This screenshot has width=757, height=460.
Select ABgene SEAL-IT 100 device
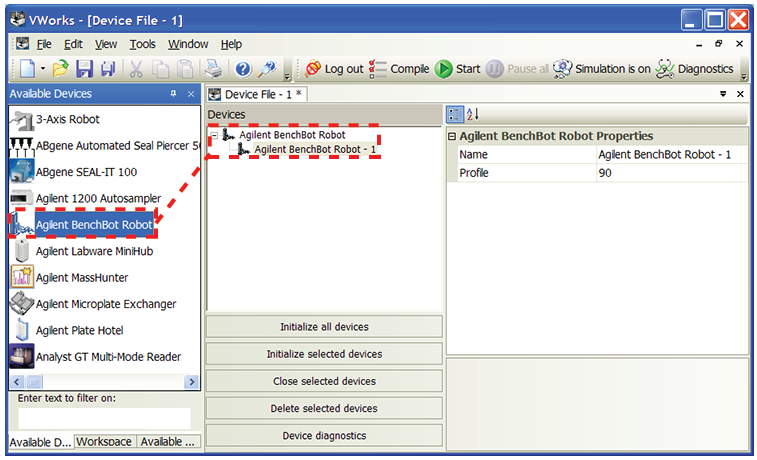point(86,172)
